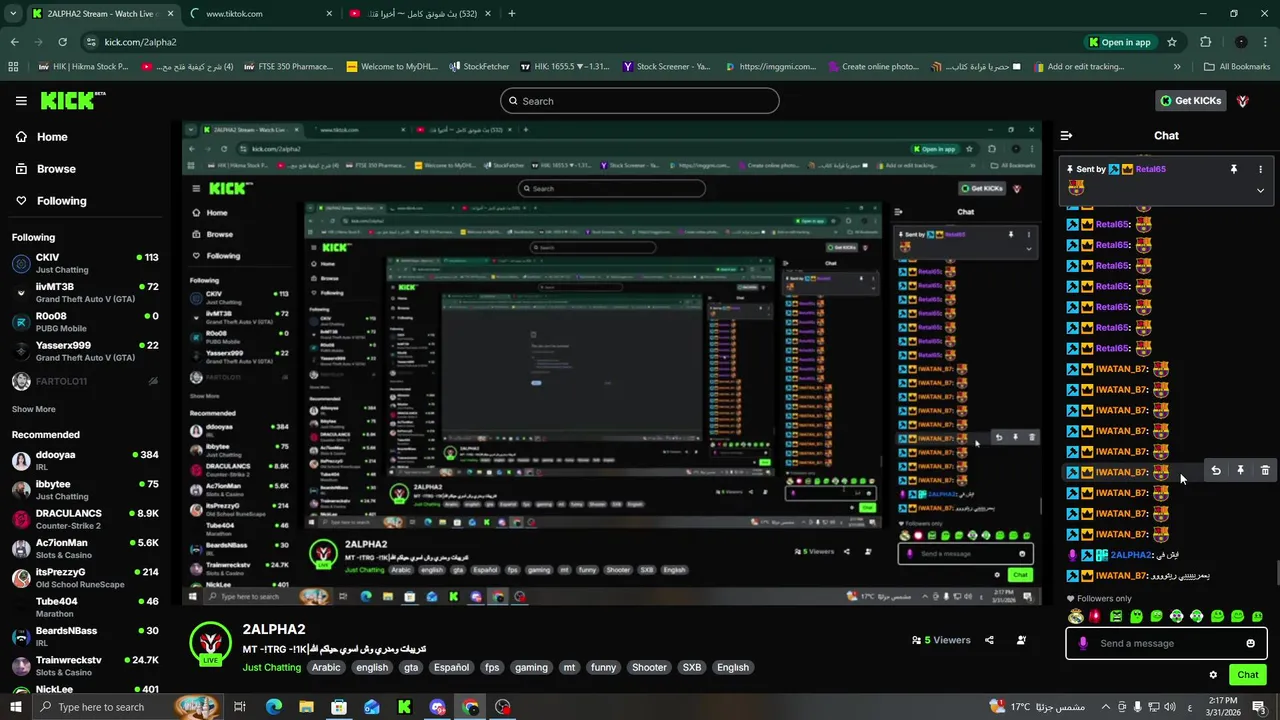Viewport: 1280px width, 720px height.
Task: Open DRACULANCS recommended channel
Action: click(85, 519)
